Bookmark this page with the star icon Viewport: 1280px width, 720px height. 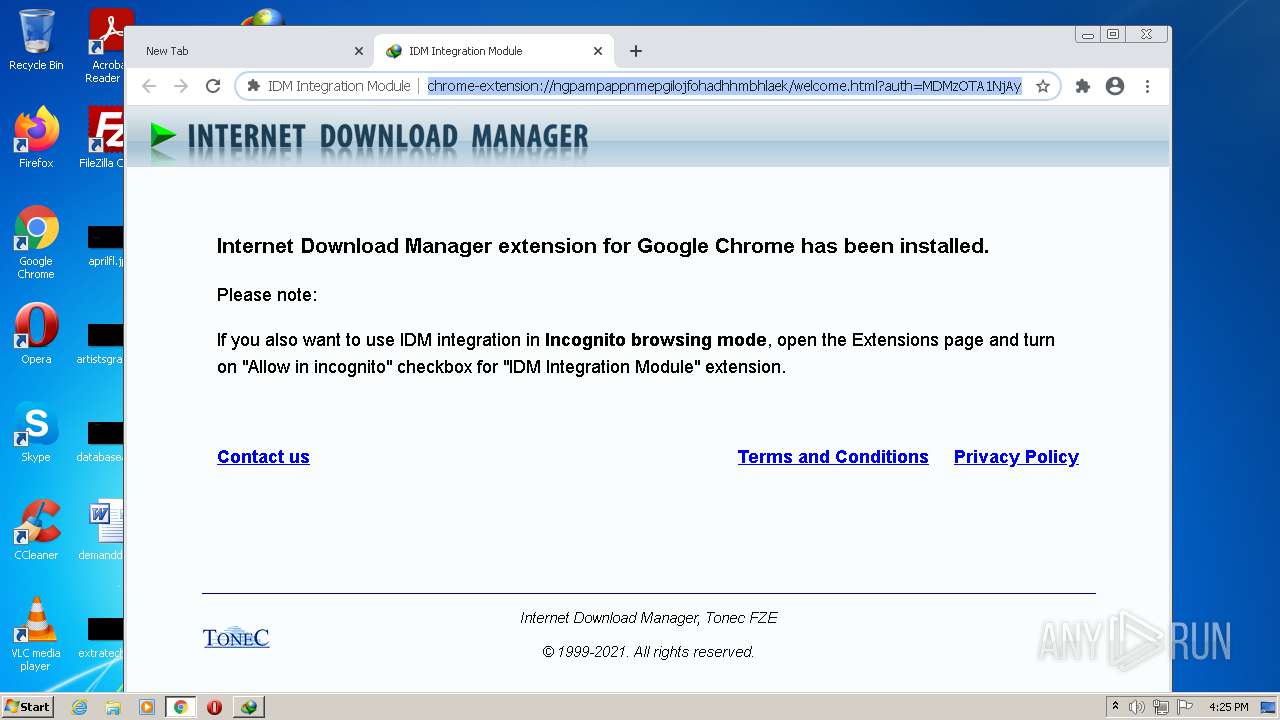(x=1043, y=86)
